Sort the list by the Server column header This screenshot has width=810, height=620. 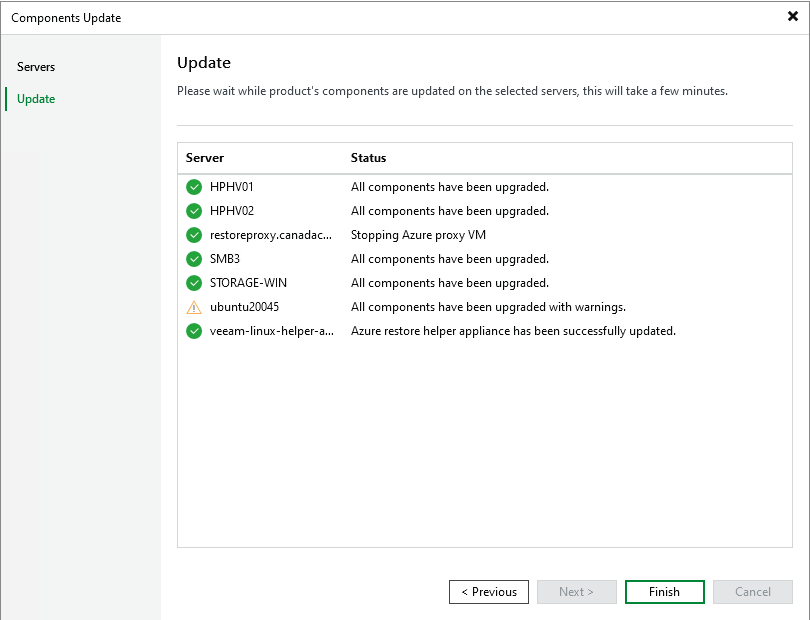[x=205, y=158]
